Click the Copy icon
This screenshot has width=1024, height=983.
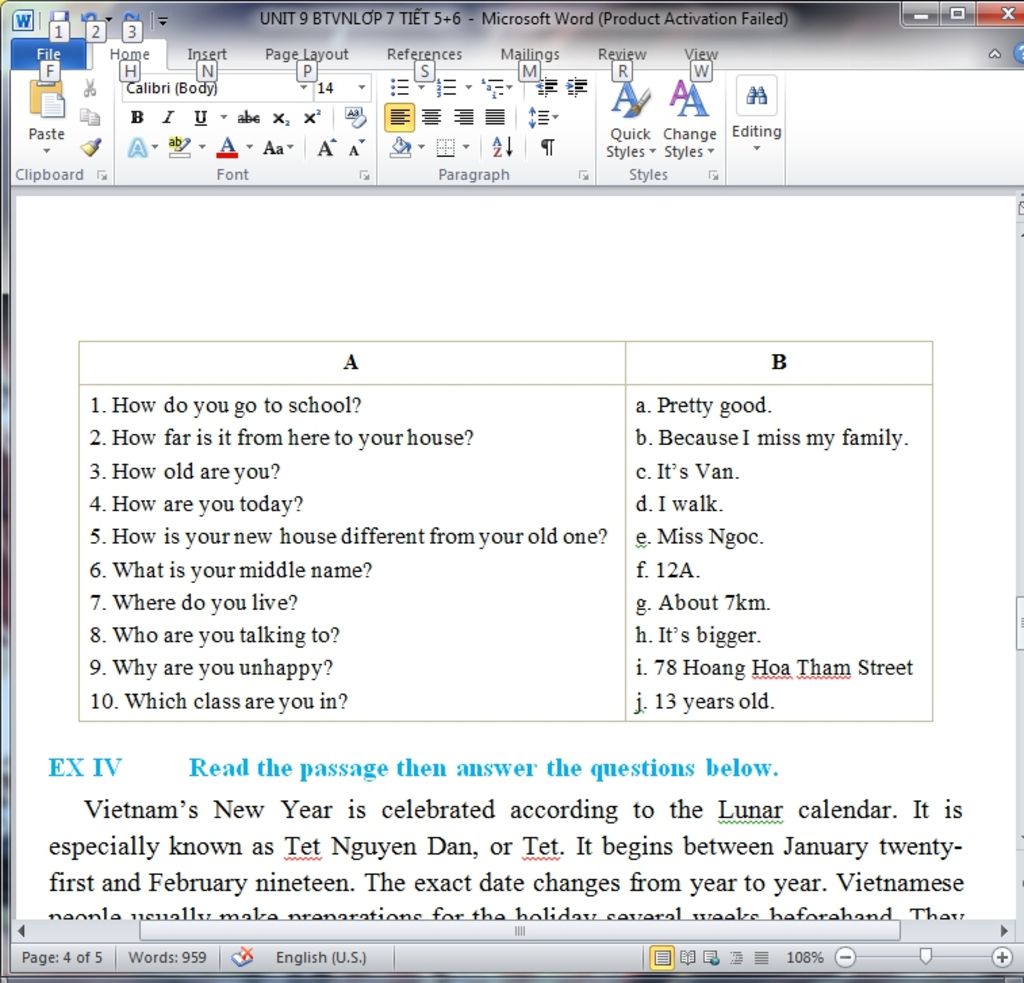(x=90, y=118)
